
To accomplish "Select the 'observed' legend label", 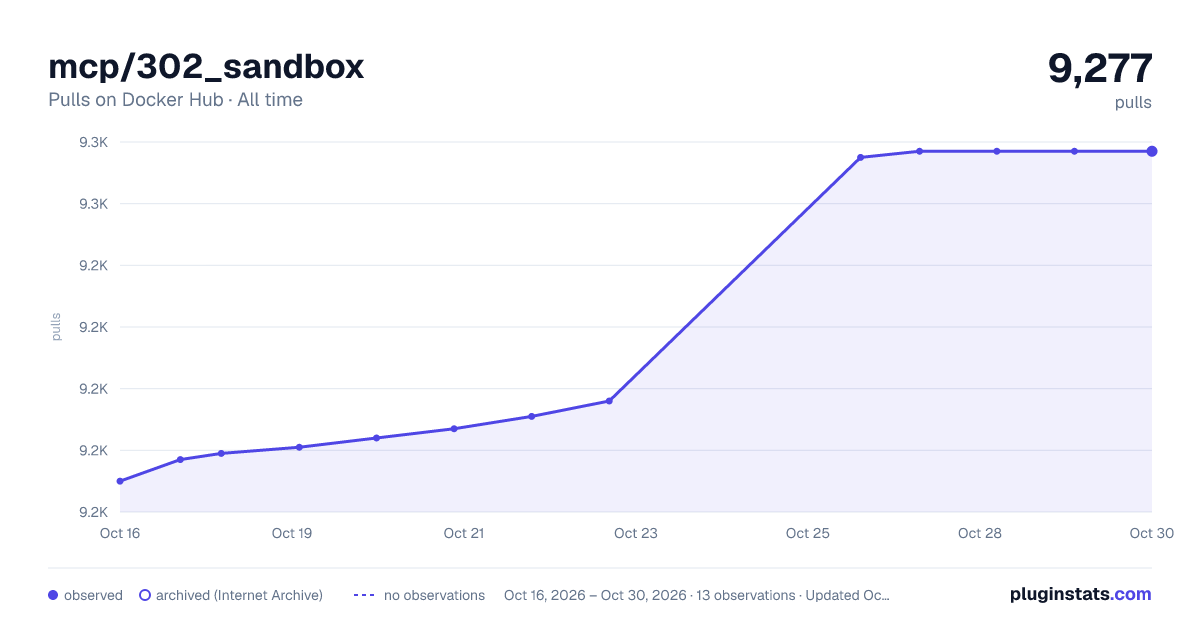I will (93, 595).
